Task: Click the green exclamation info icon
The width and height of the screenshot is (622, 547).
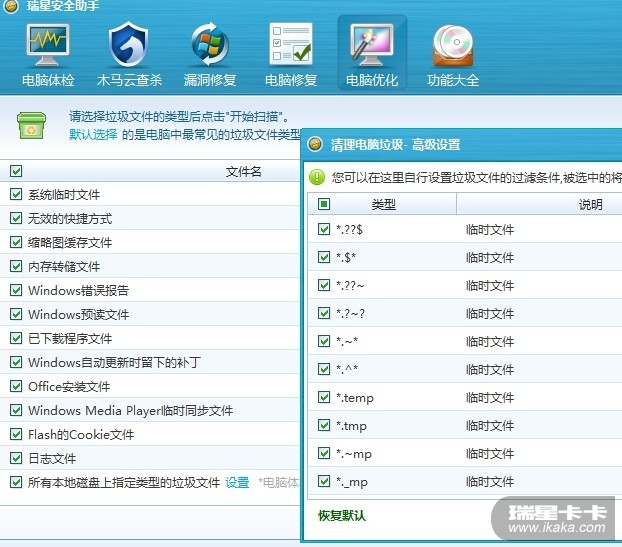Action: click(317, 177)
